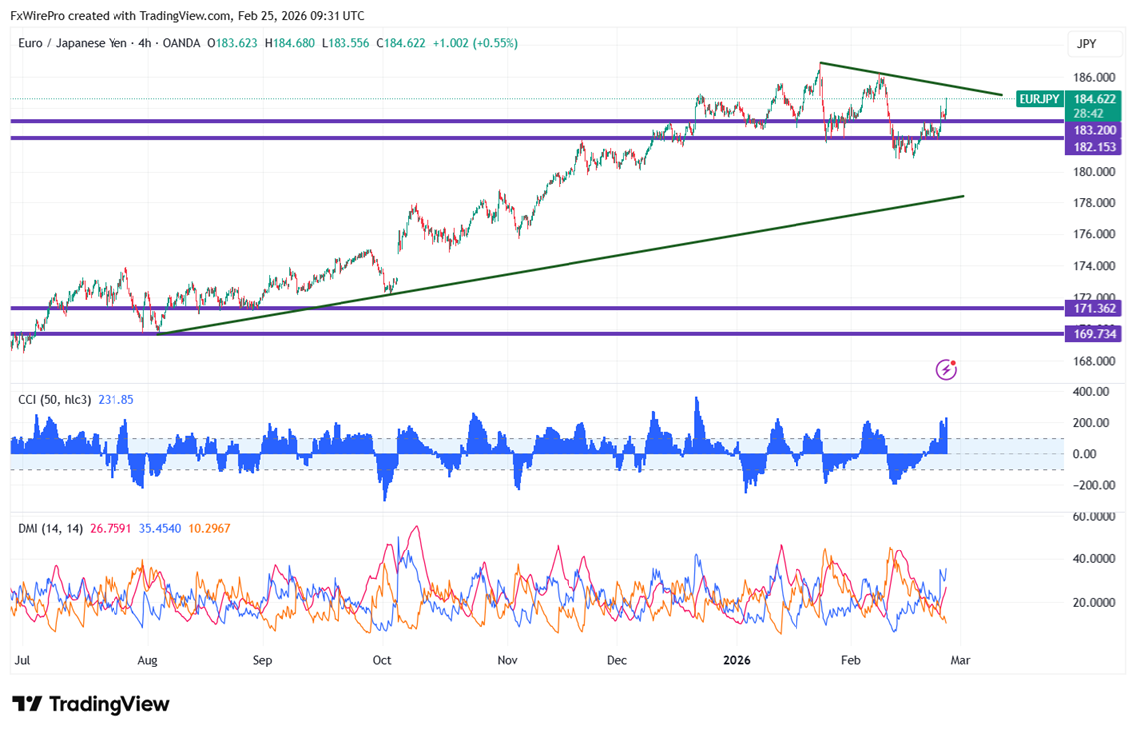Click the 171.362 purple price label
1141x736 pixels.
pos(1093,309)
